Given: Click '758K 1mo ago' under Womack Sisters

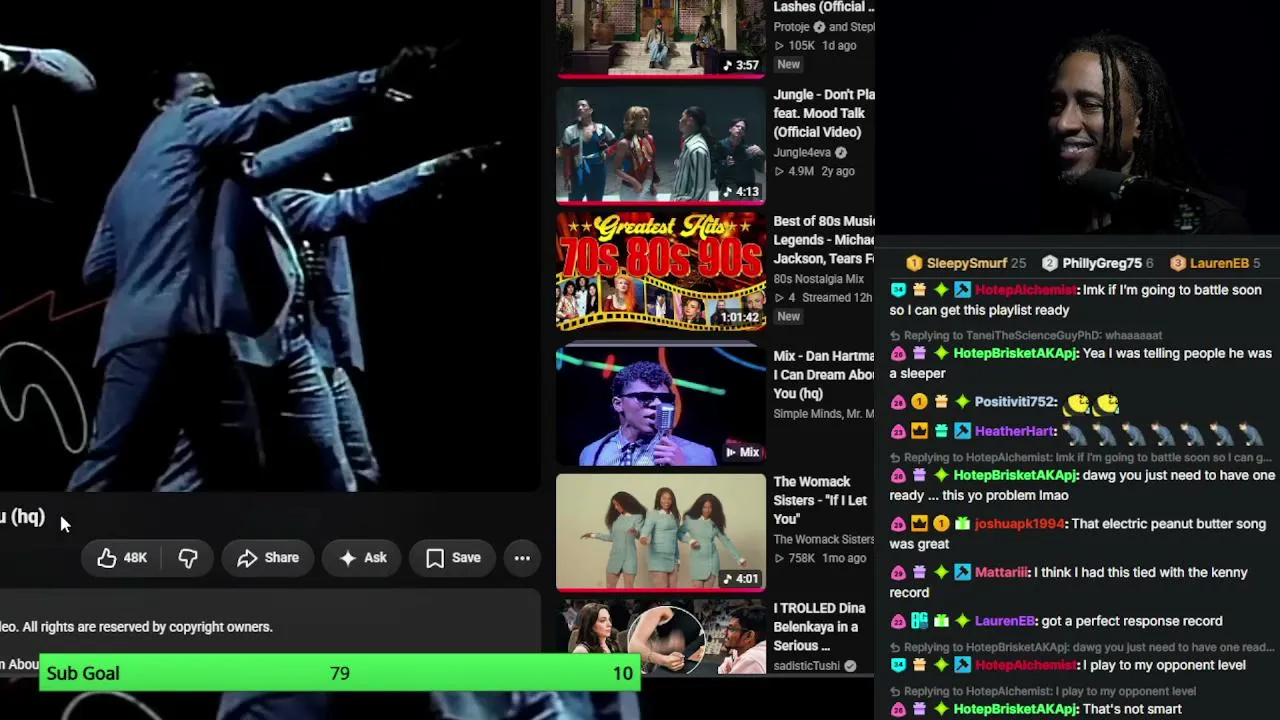Looking at the screenshot, I should 820,558.
